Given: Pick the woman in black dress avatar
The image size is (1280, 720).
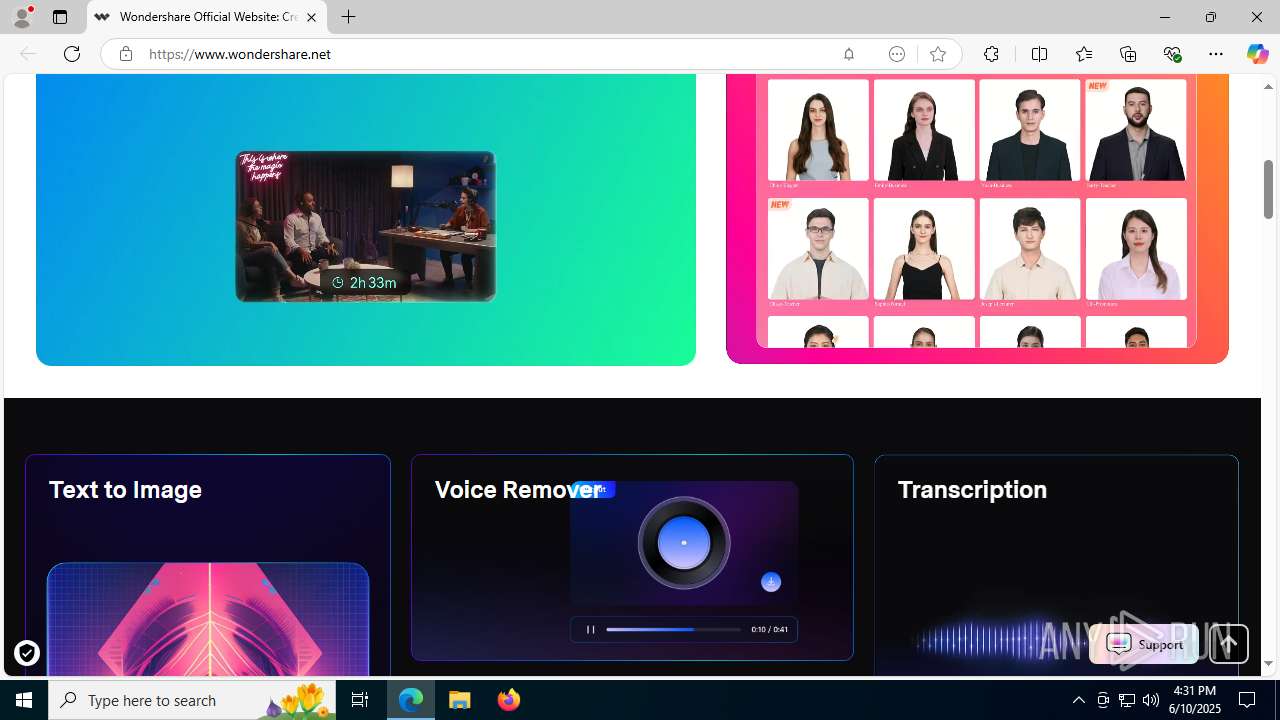Looking at the screenshot, I should click(924, 248).
